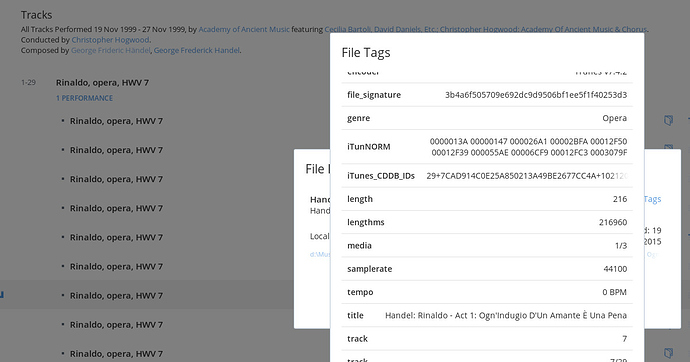
Task: Open the d:\Mus file path link
Action: click(320, 254)
